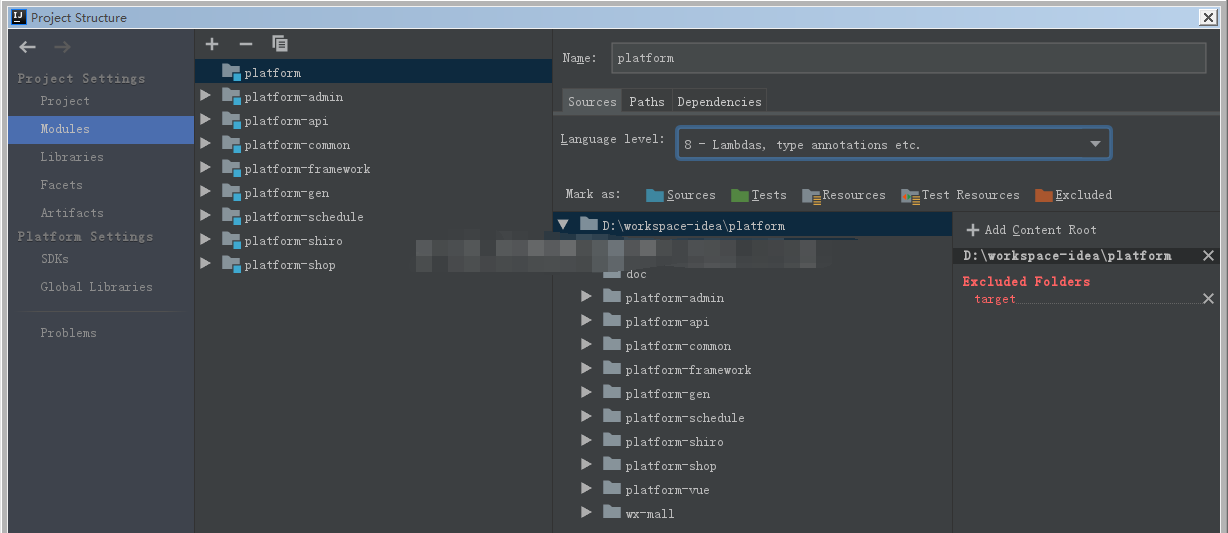The image size is (1228, 533).
Task: Click the forward navigation arrow
Action: click(62, 47)
